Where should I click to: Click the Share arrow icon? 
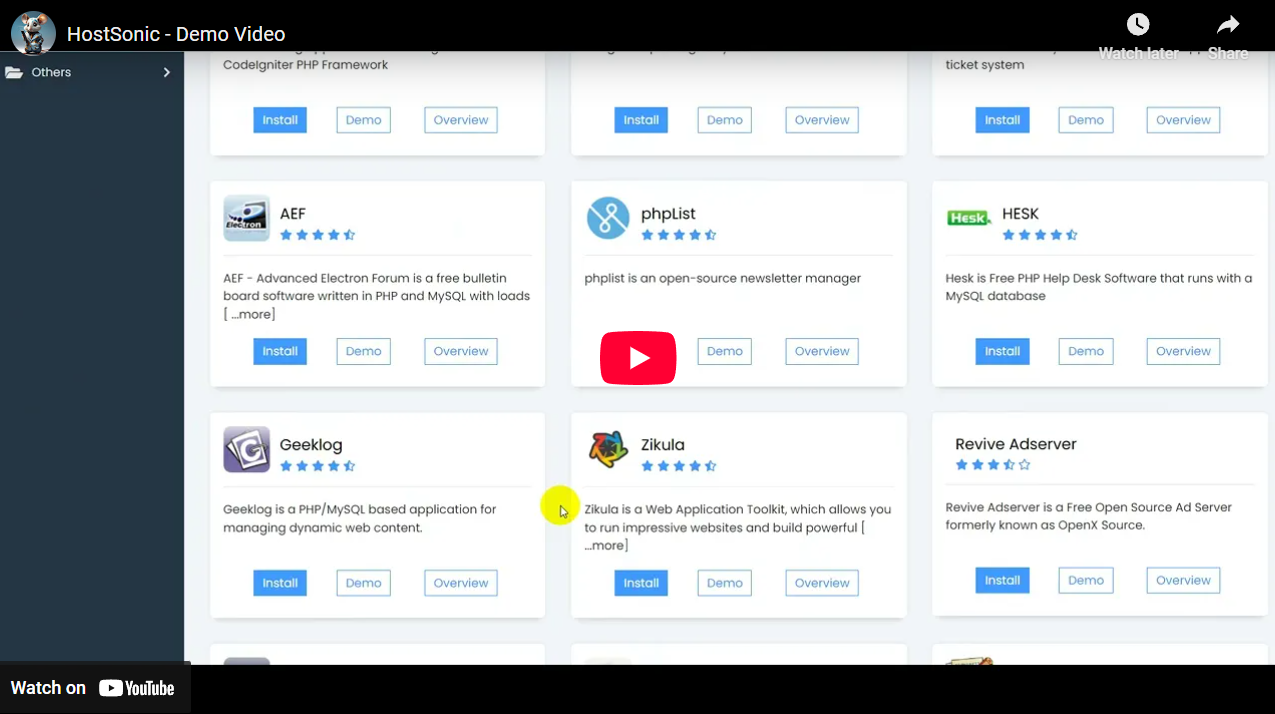[x=1228, y=25]
